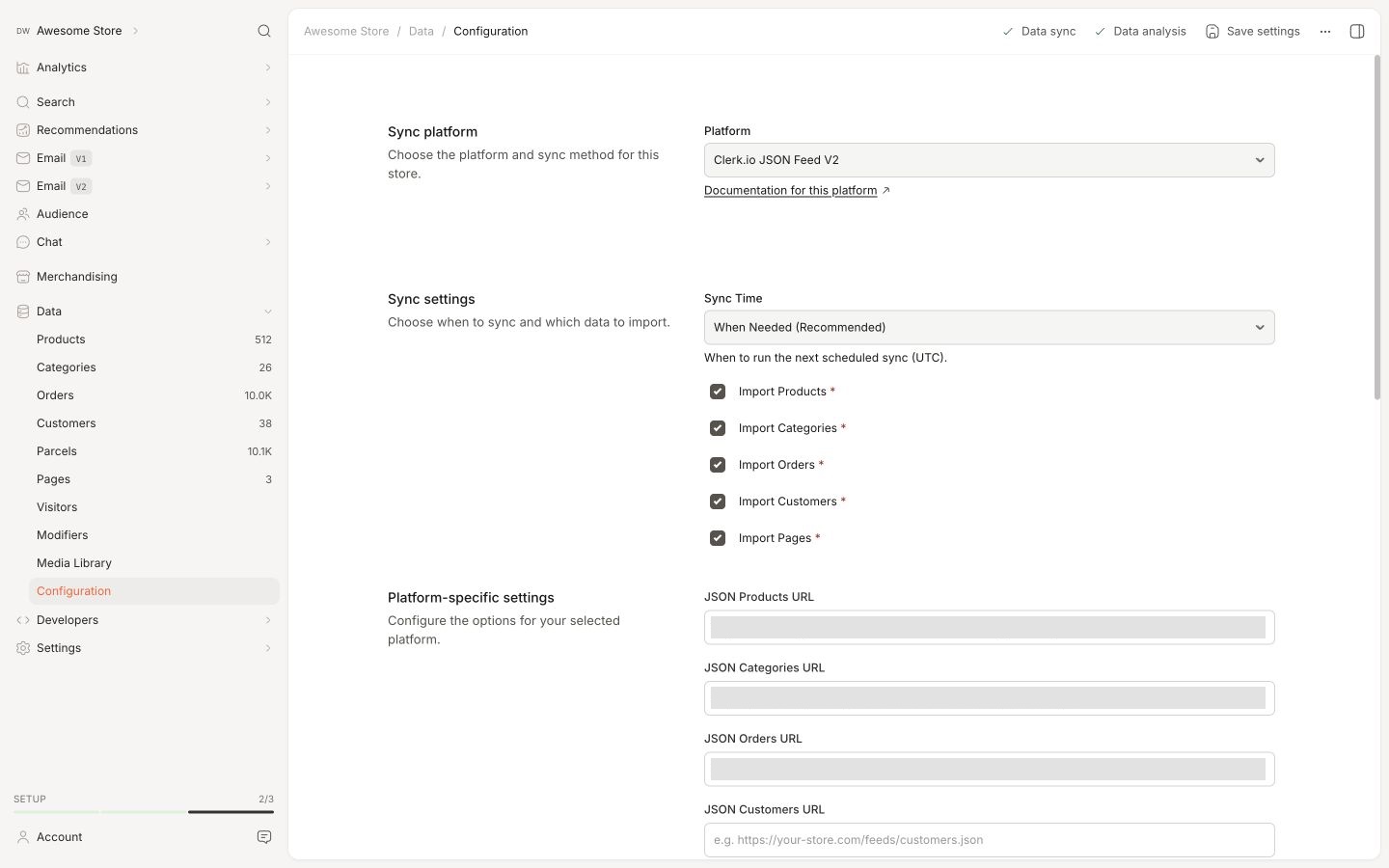Click the Email V1 envelope icon

23,158
